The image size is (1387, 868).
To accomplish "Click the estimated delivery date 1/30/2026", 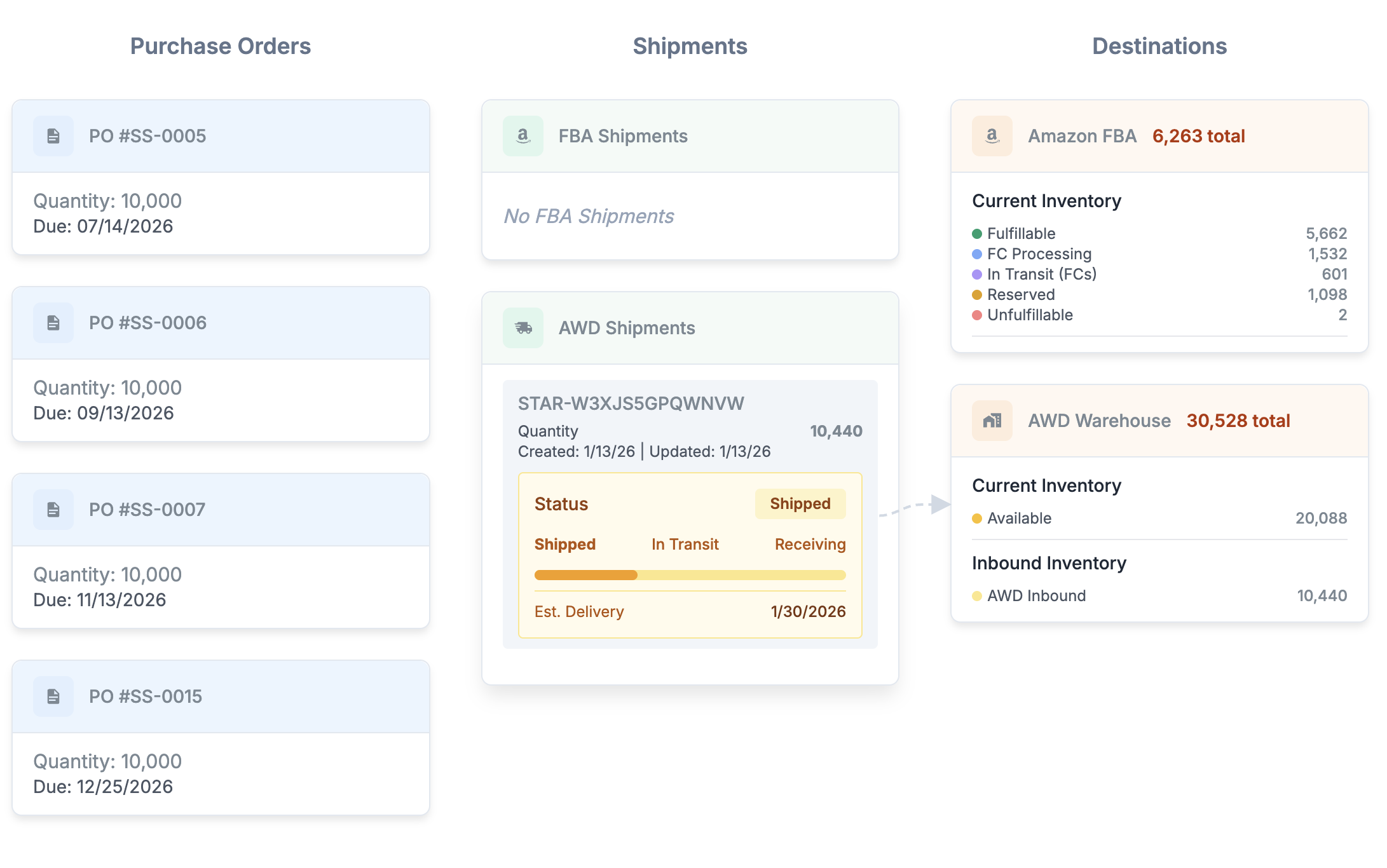I will point(808,611).
